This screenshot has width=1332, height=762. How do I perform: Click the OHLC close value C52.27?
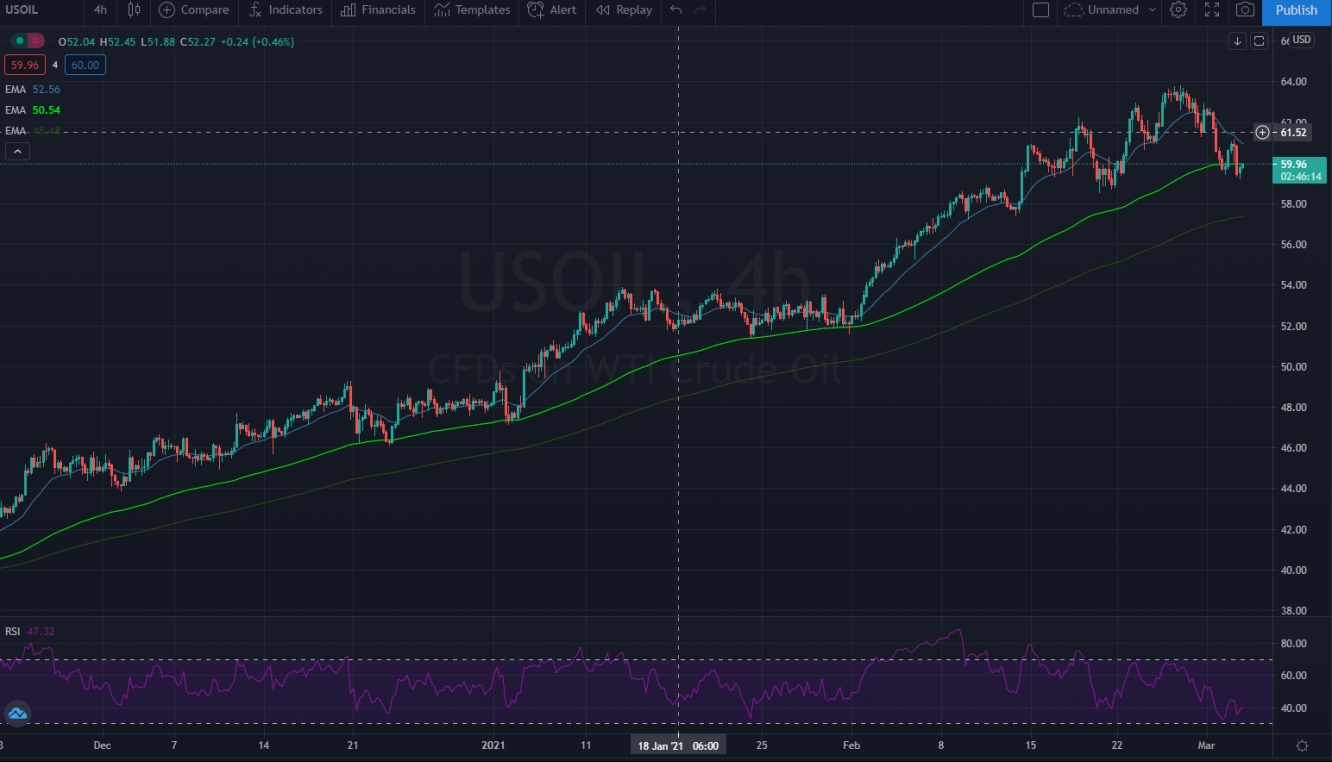[200, 42]
